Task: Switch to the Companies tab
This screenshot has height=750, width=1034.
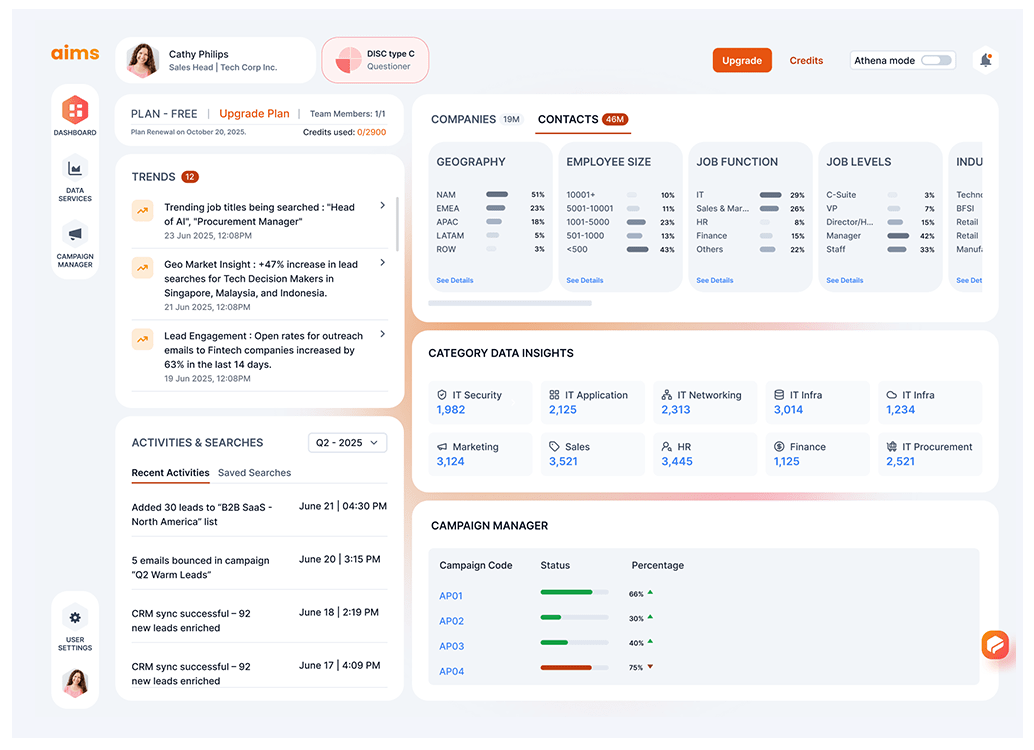Action: (463, 119)
